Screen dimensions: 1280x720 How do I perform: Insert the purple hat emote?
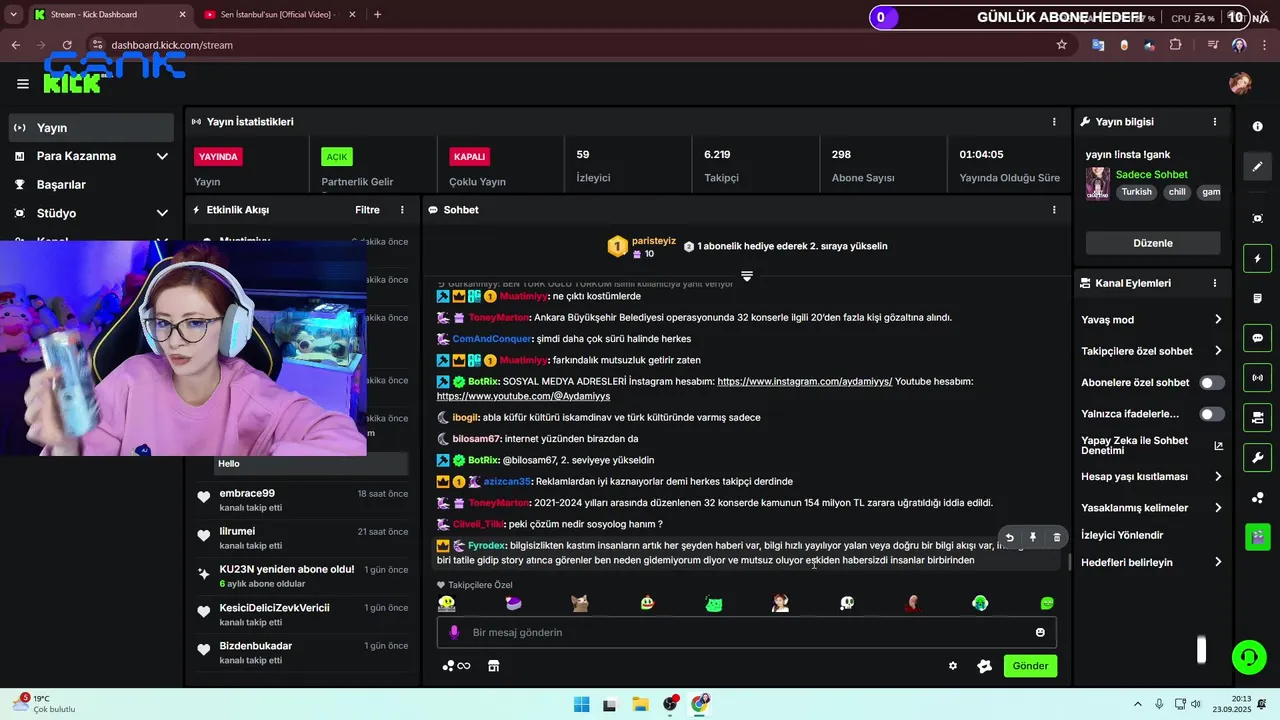513,603
